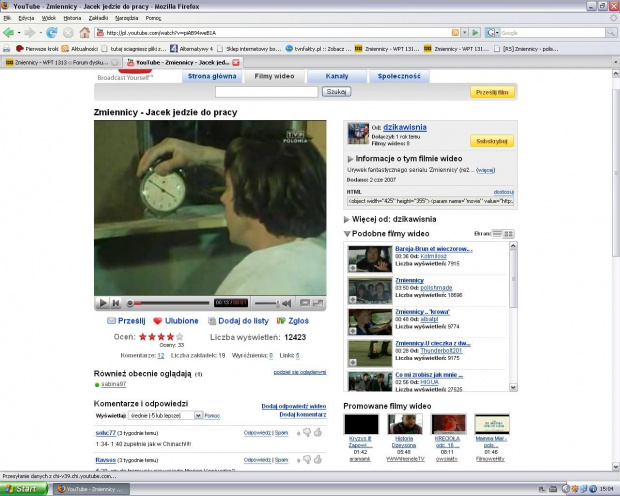Click the Dodaj komentarz link

[302, 415]
